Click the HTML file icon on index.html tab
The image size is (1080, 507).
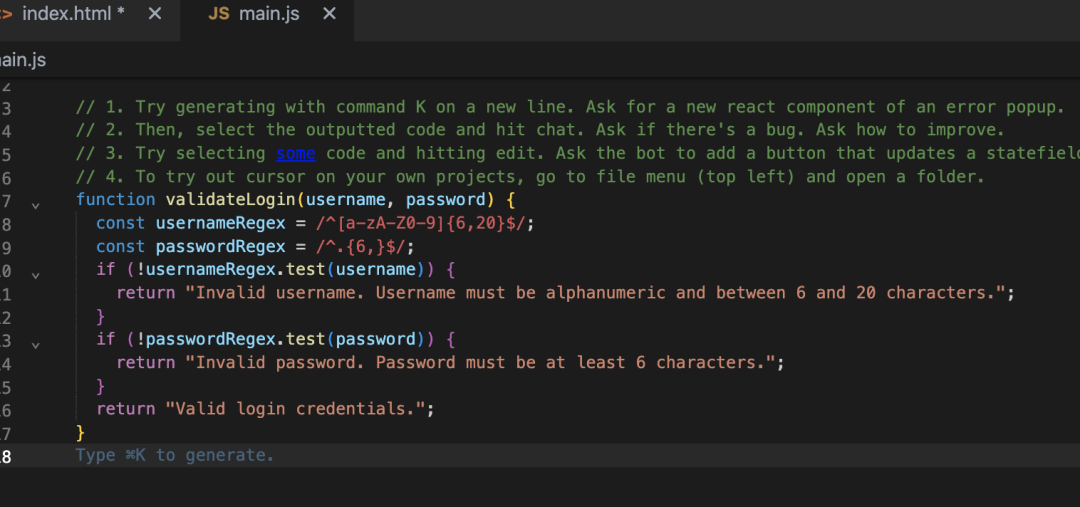6,15
